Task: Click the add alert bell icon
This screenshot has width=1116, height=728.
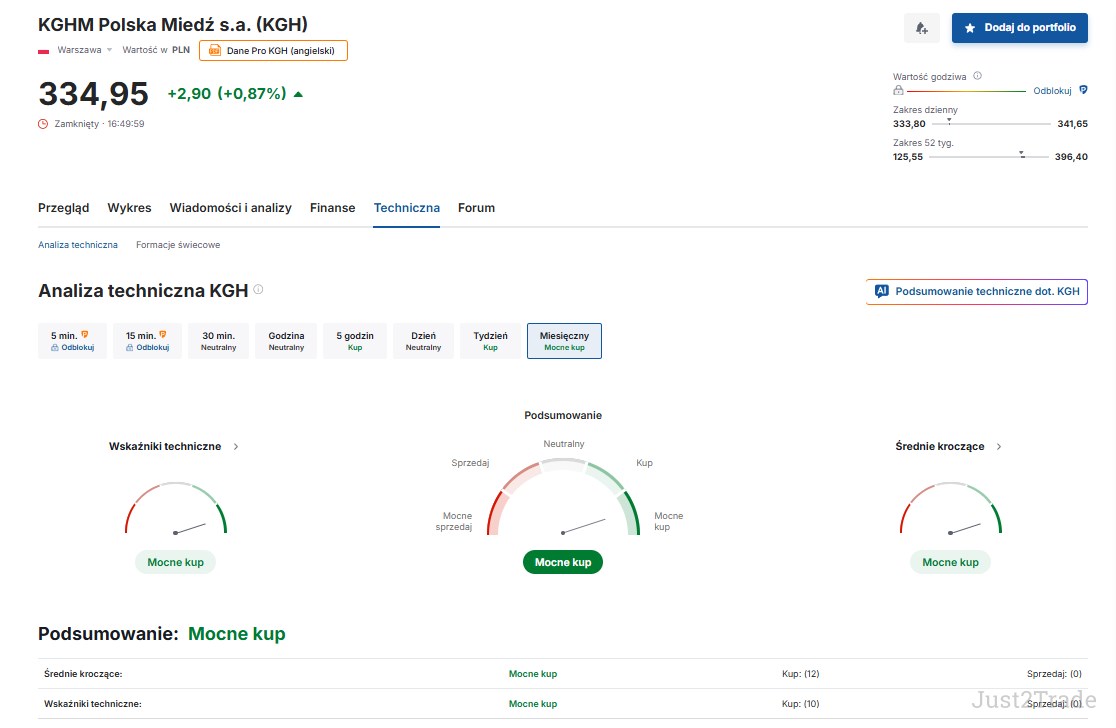Action: [x=922, y=28]
